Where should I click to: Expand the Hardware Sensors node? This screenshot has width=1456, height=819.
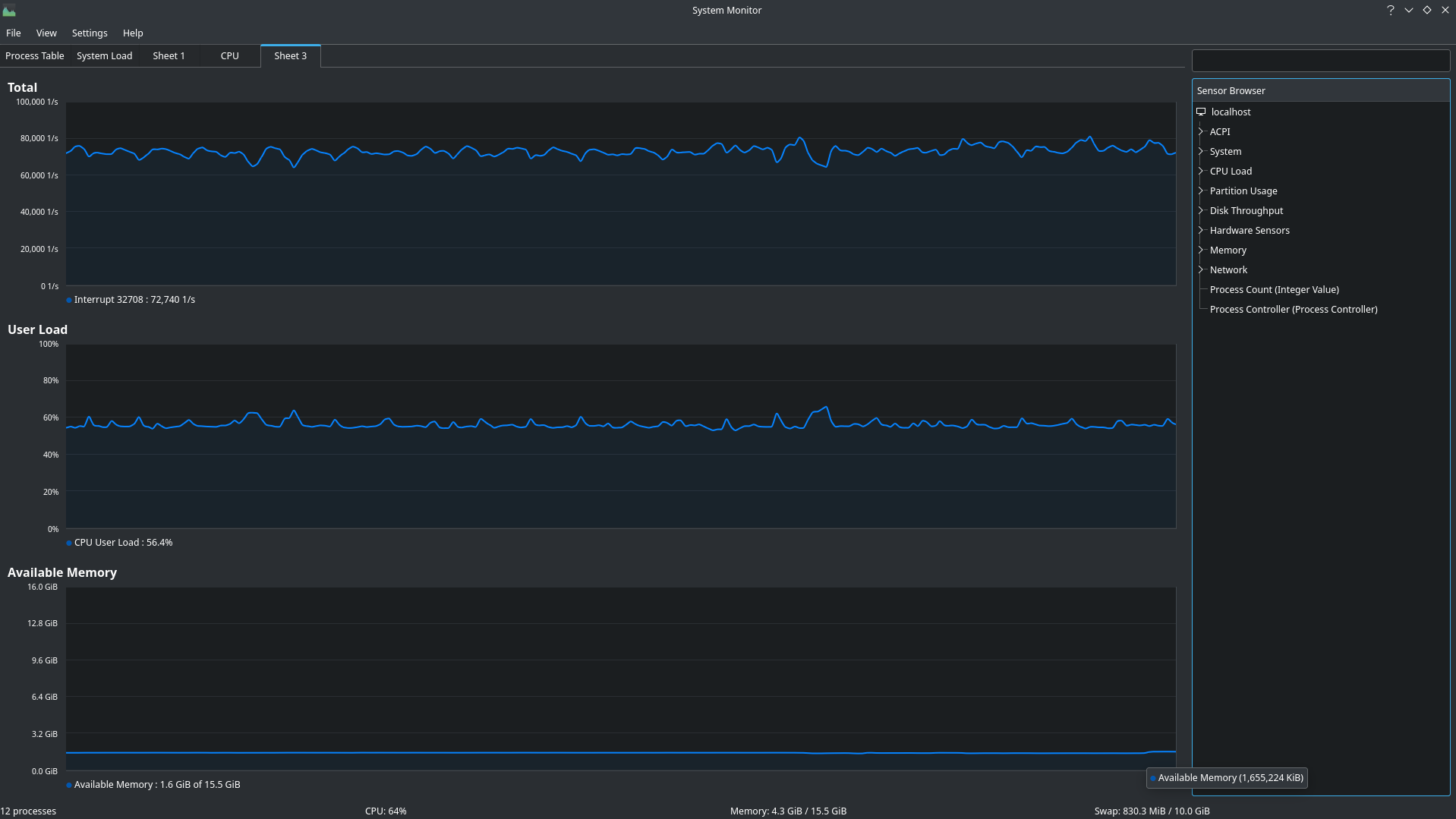pos(1201,230)
